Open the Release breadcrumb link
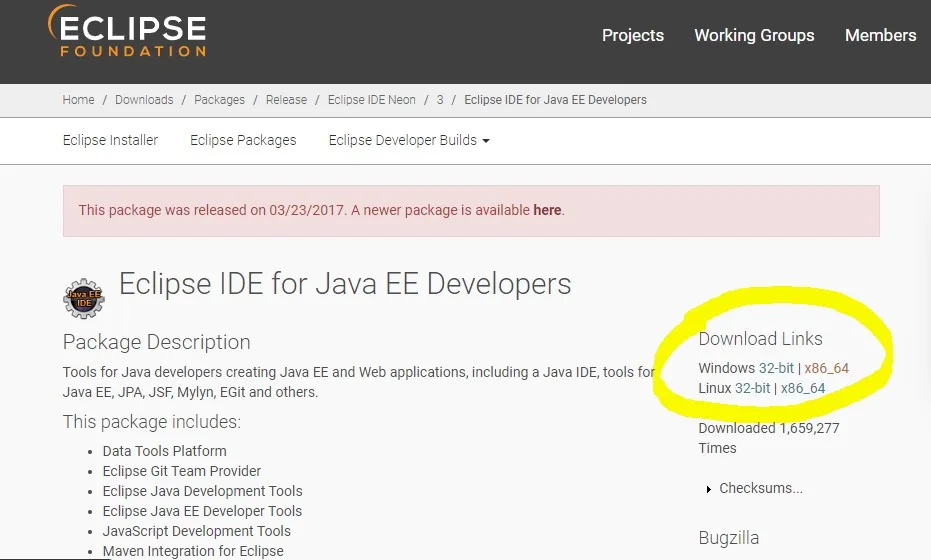The width and height of the screenshot is (931, 560). click(x=286, y=100)
